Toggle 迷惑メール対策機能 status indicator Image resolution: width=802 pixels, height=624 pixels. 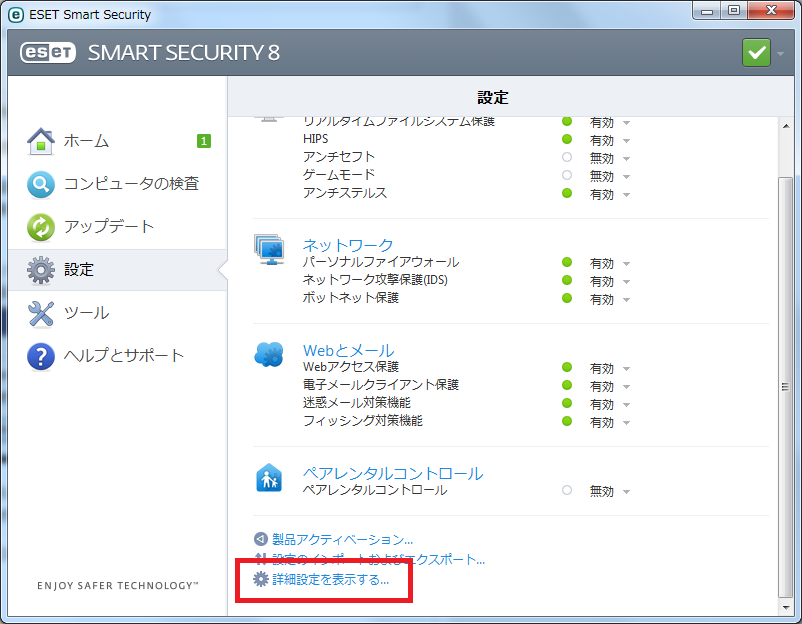click(567, 403)
